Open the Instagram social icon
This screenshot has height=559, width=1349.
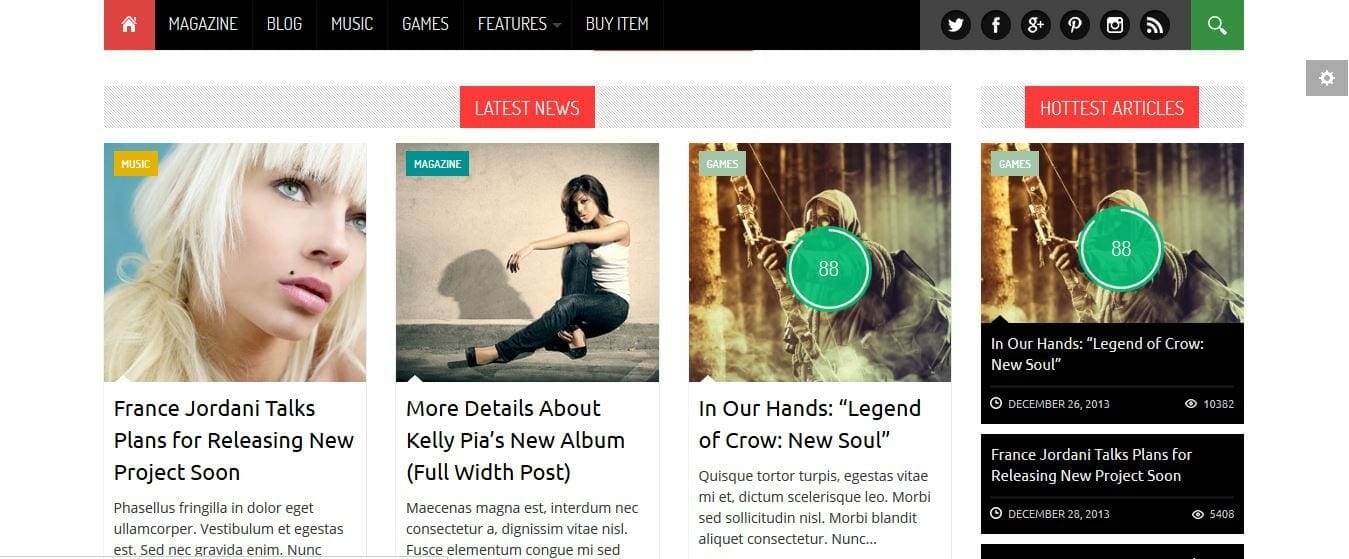(1115, 25)
